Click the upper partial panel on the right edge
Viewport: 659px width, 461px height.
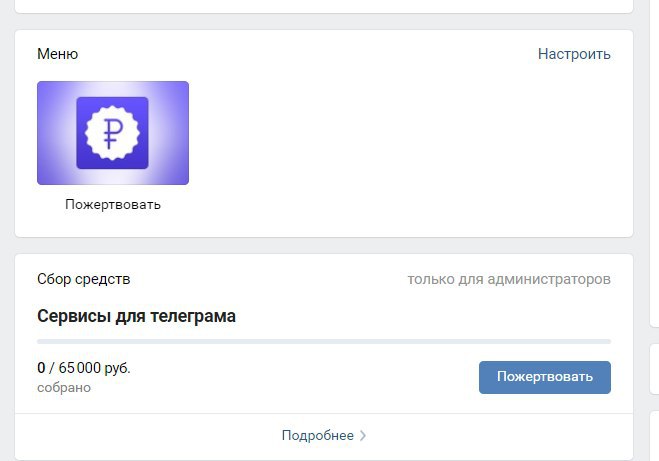coord(654,163)
